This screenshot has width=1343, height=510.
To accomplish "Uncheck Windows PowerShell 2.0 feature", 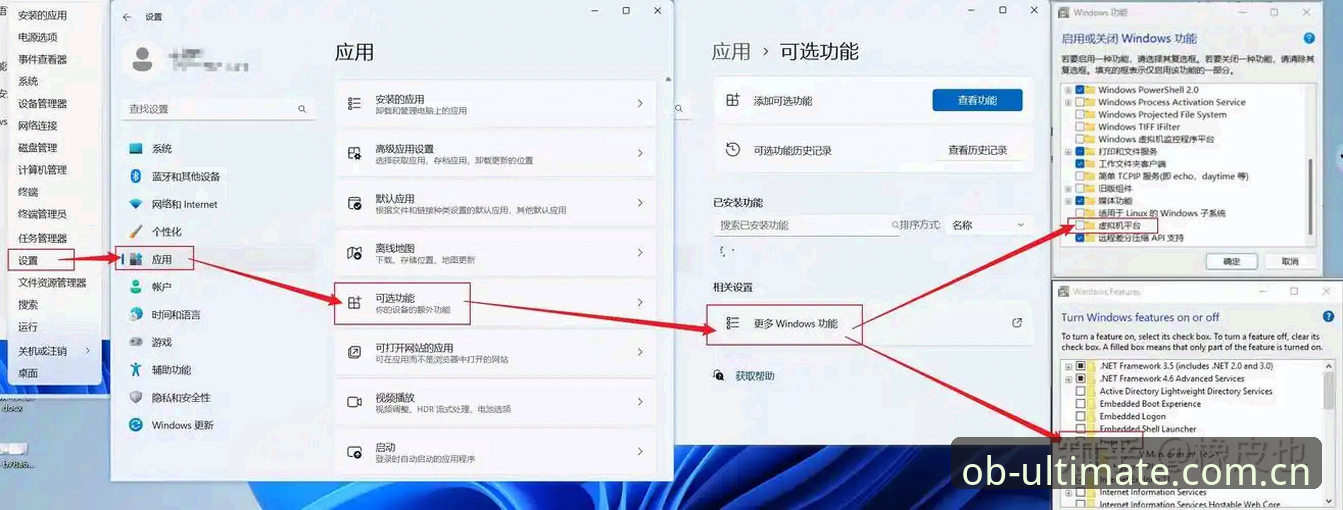I will [x=1080, y=90].
